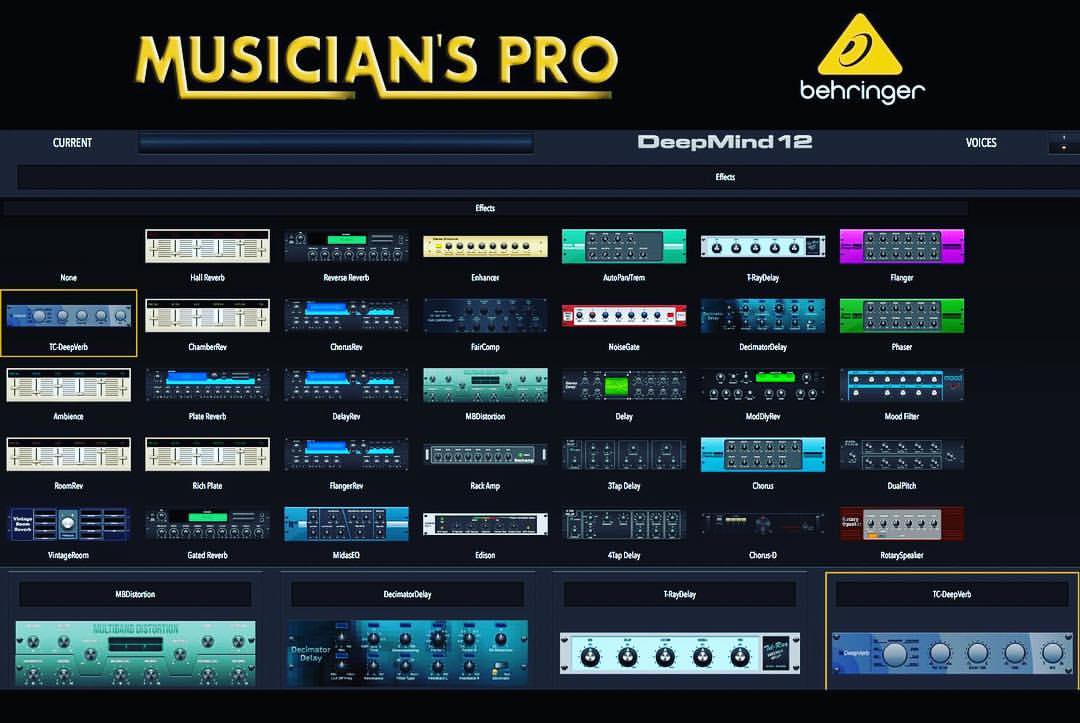Viewport: 1080px width, 723px height.
Task: Click the CURRENT label
Action: tap(72, 143)
